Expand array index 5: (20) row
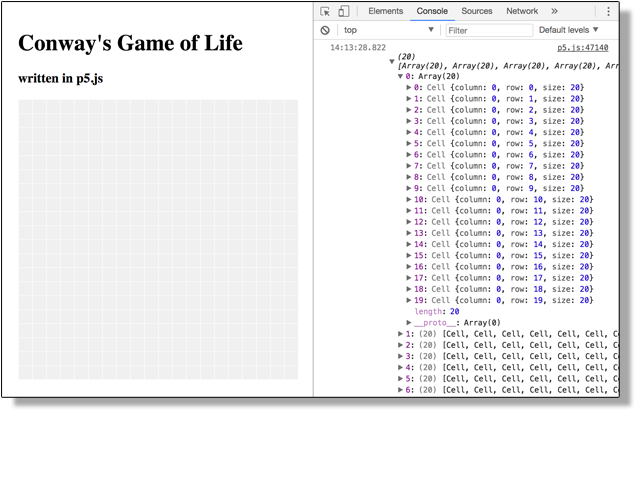The image size is (640, 480). click(400, 379)
